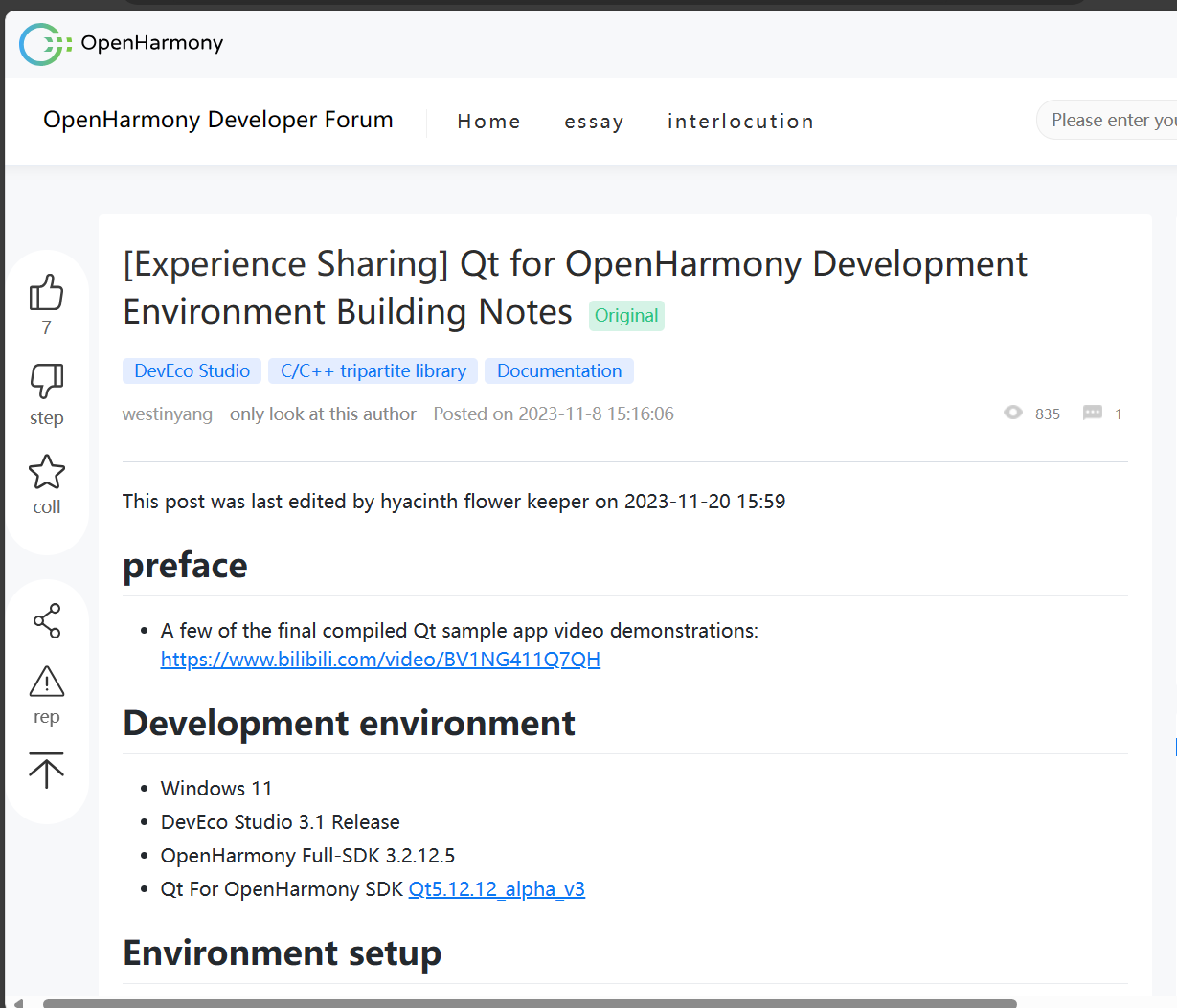The height and width of the screenshot is (1008, 1177).
Task: Click 'only look at this author'
Action: click(323, 414)
